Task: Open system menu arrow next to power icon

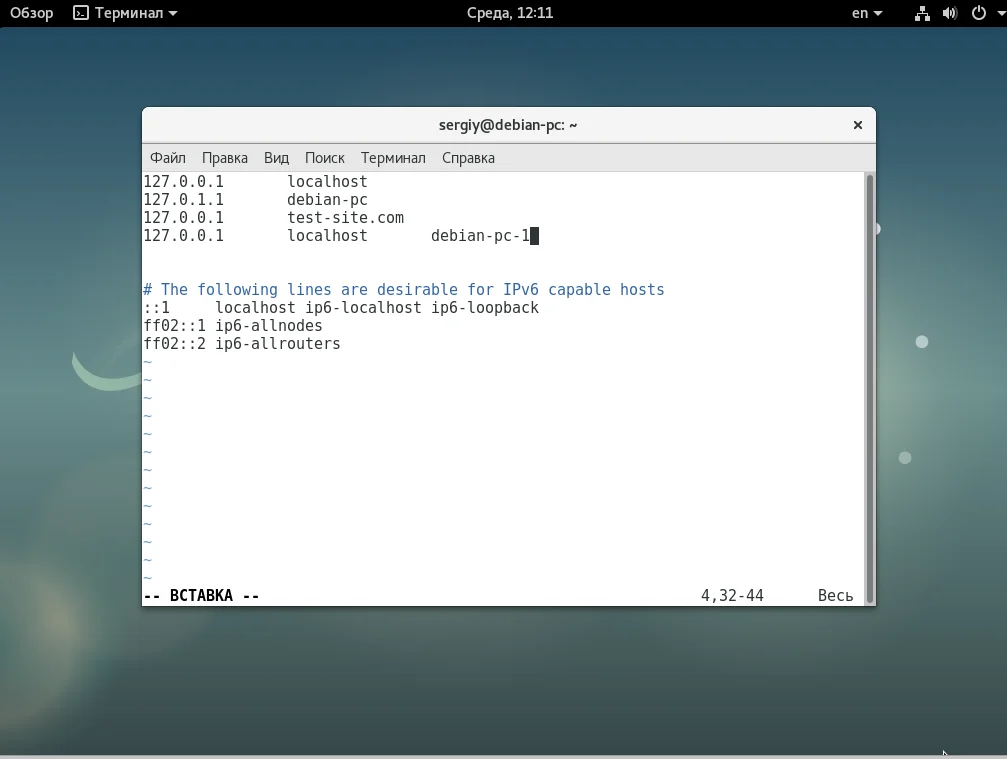Action: (995, 13)
